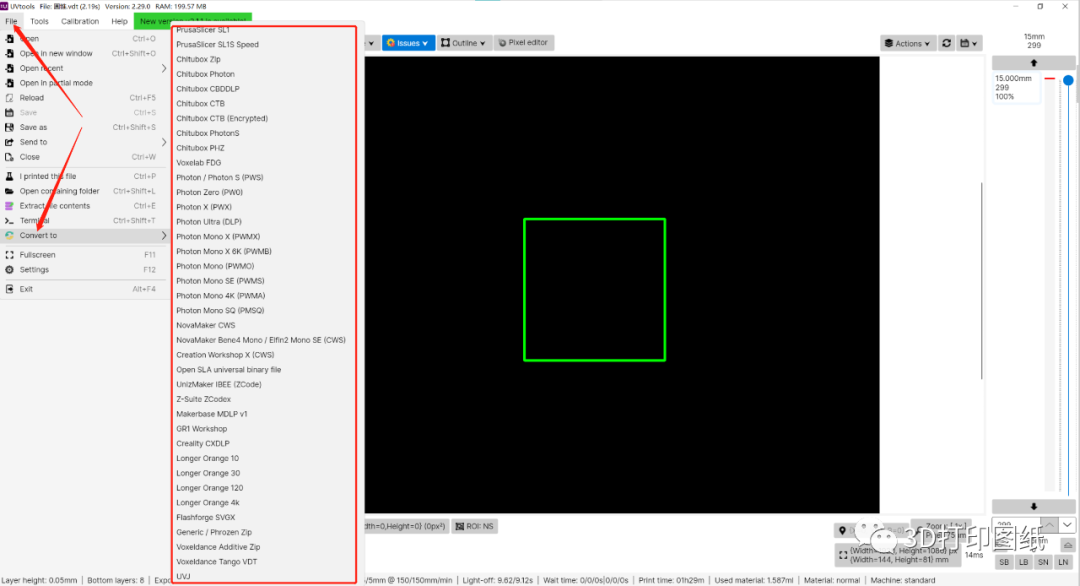Toggle the ROI: NS indicator
This screenshot has width=1080, height=586.
point(475,526)
